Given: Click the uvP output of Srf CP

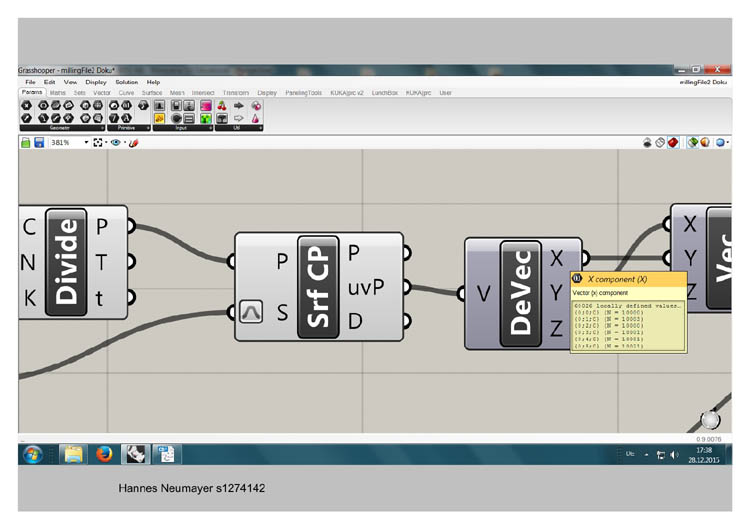Looking at the screenshot, I should (365, 287).
